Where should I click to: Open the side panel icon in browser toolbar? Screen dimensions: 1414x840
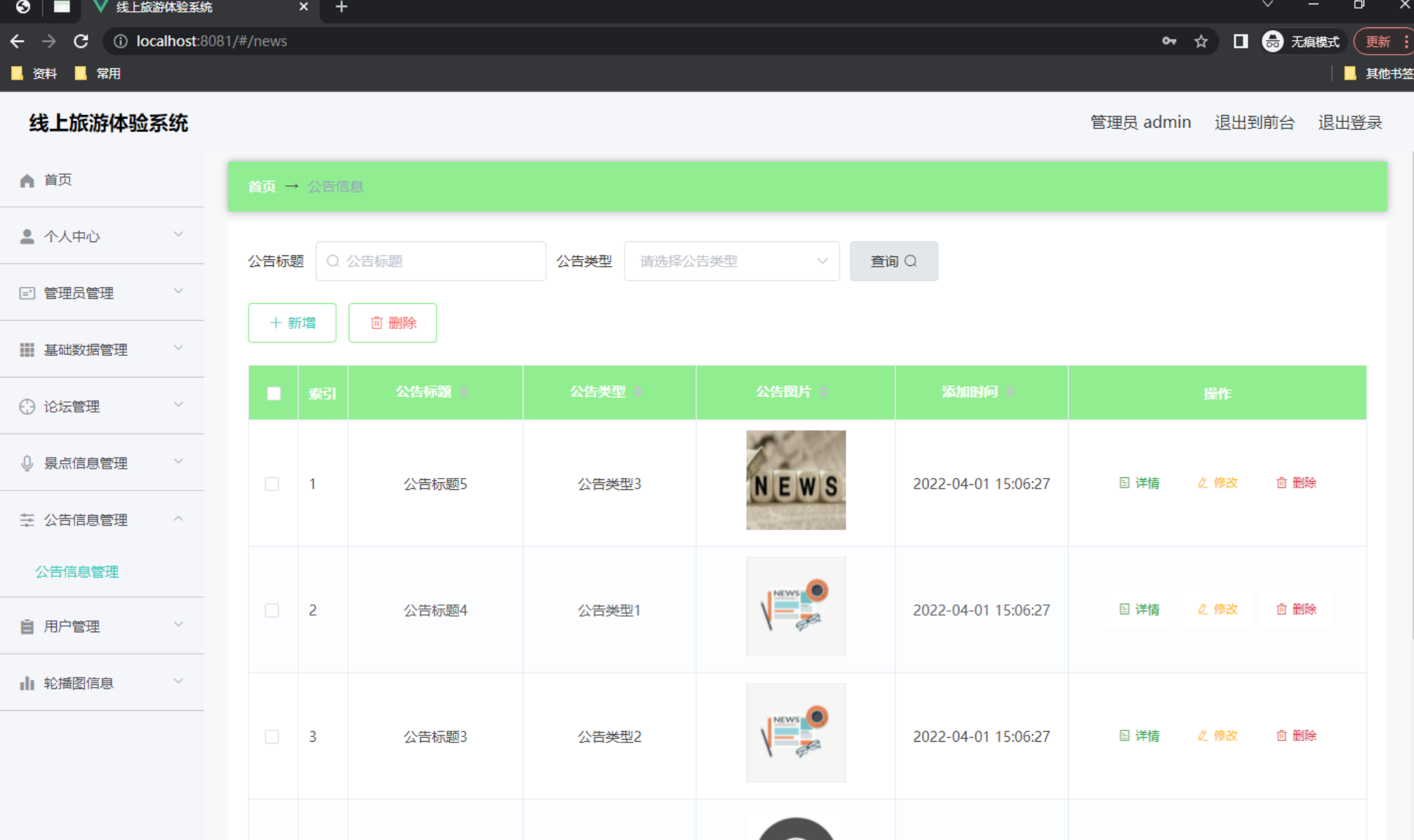1241,41
